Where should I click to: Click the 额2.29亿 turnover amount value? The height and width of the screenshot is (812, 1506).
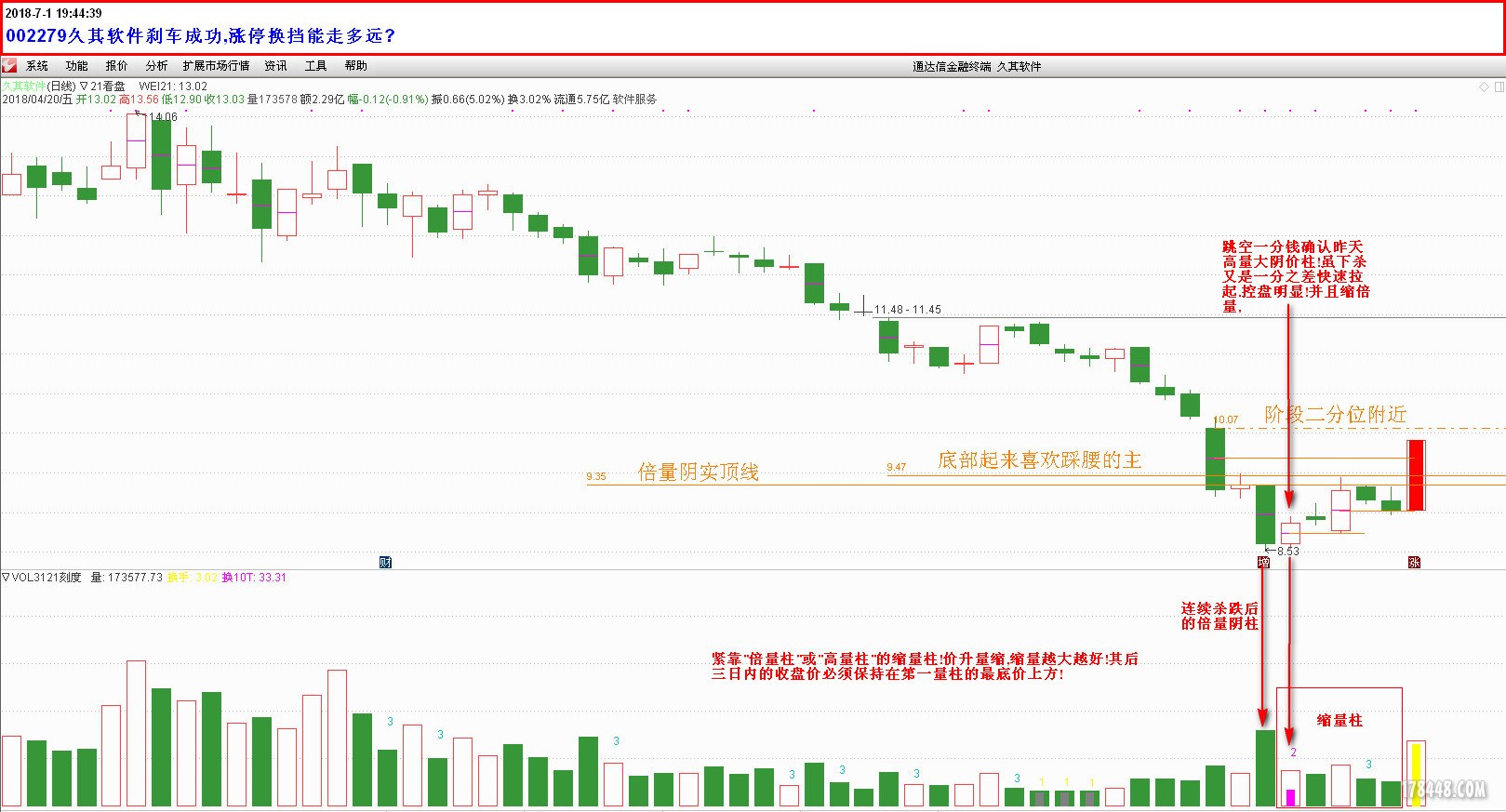click(x=322, y=99)
